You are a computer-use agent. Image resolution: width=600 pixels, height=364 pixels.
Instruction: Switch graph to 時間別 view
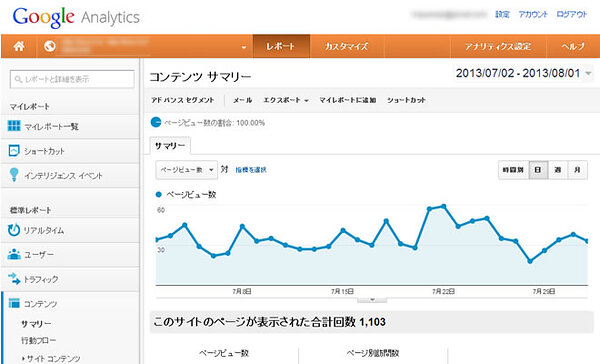(x=513, y=170)
